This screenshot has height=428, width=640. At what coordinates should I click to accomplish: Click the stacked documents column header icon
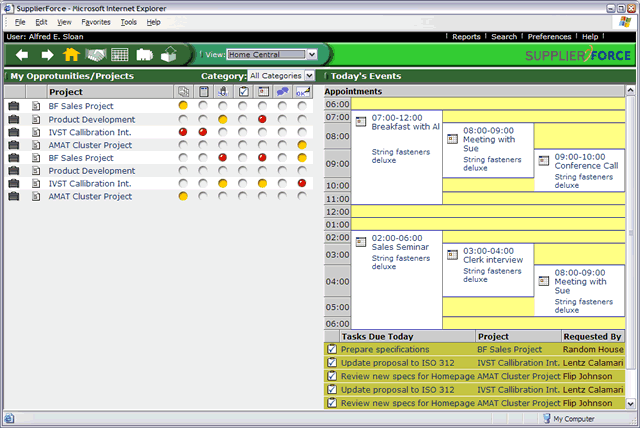point(183,92)
